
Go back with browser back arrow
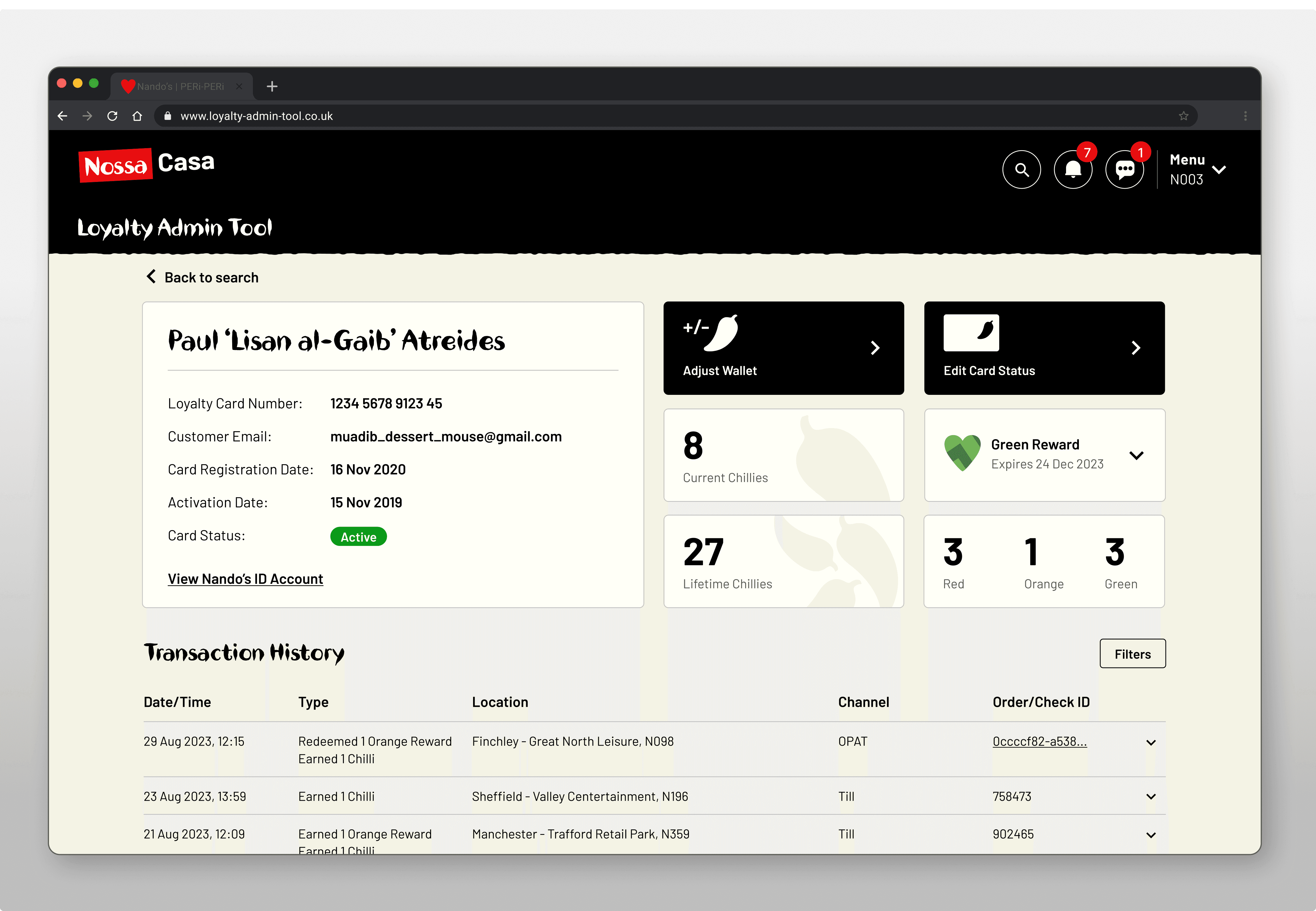click(63, 116)
